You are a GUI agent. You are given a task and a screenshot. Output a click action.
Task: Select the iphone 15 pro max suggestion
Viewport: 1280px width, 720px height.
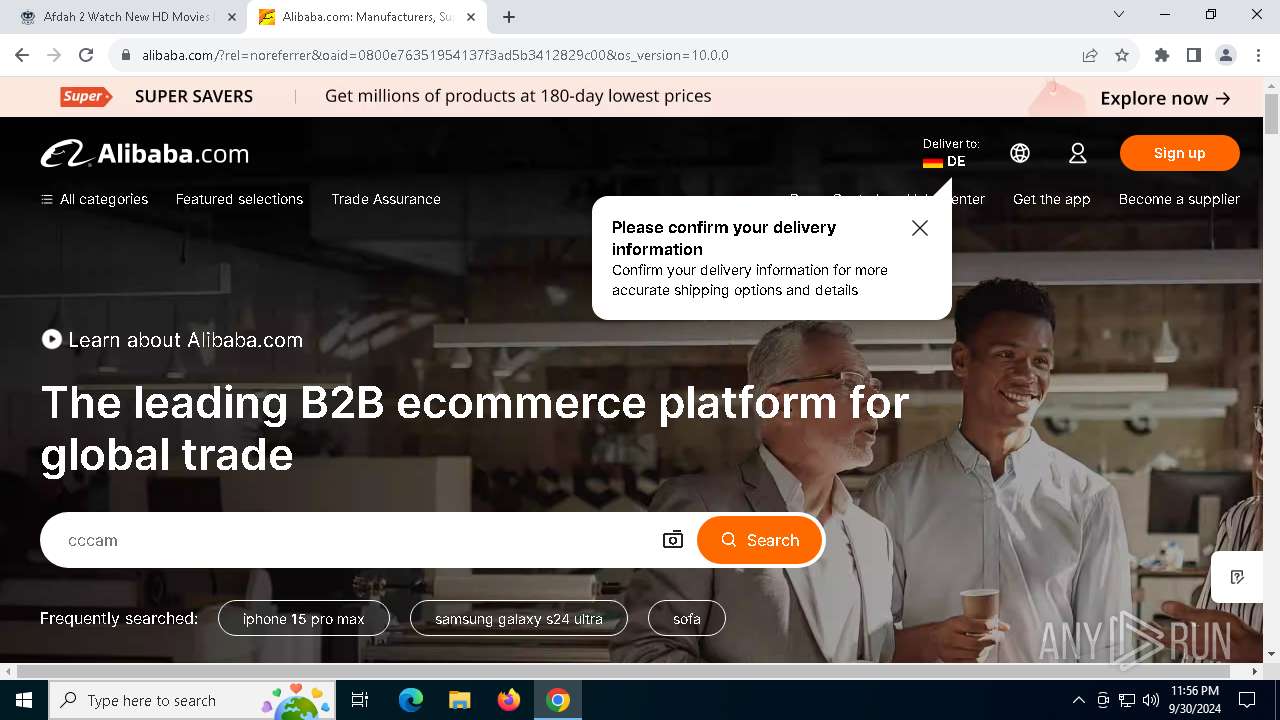304,619
